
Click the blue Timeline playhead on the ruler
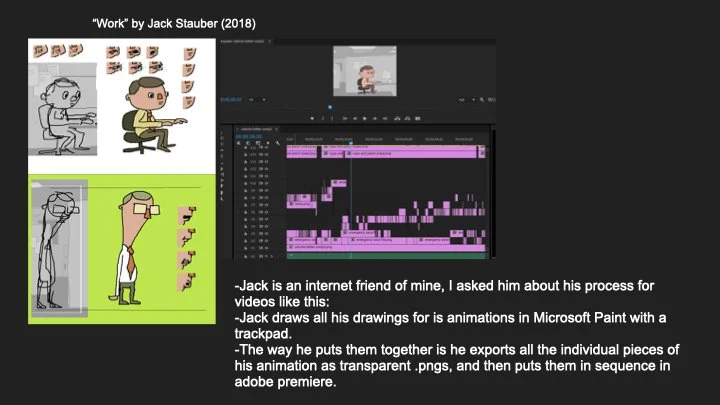click(351, 143)
